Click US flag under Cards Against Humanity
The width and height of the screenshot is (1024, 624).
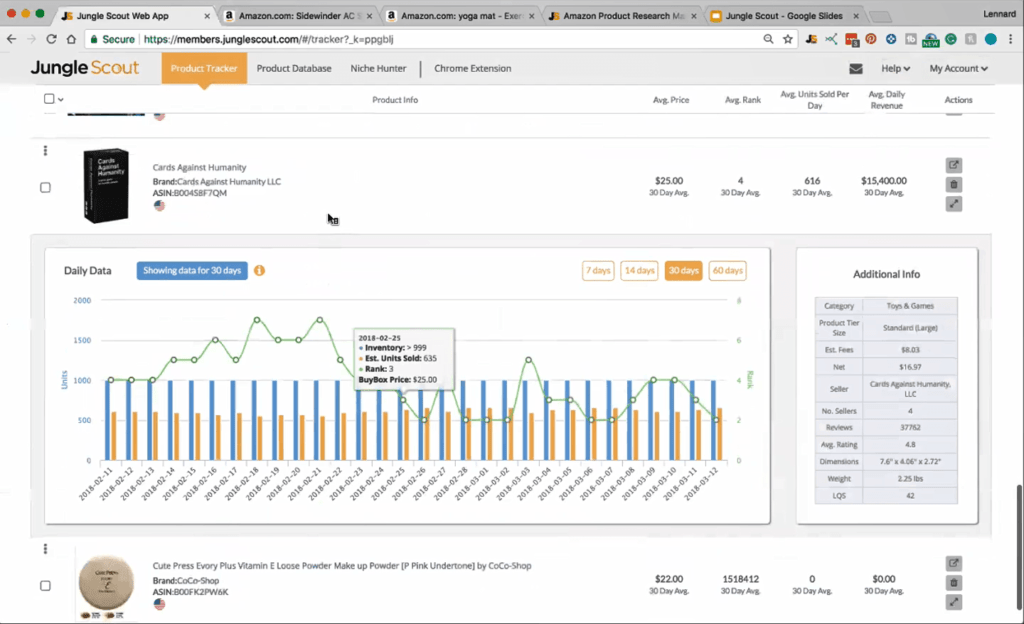159,206
